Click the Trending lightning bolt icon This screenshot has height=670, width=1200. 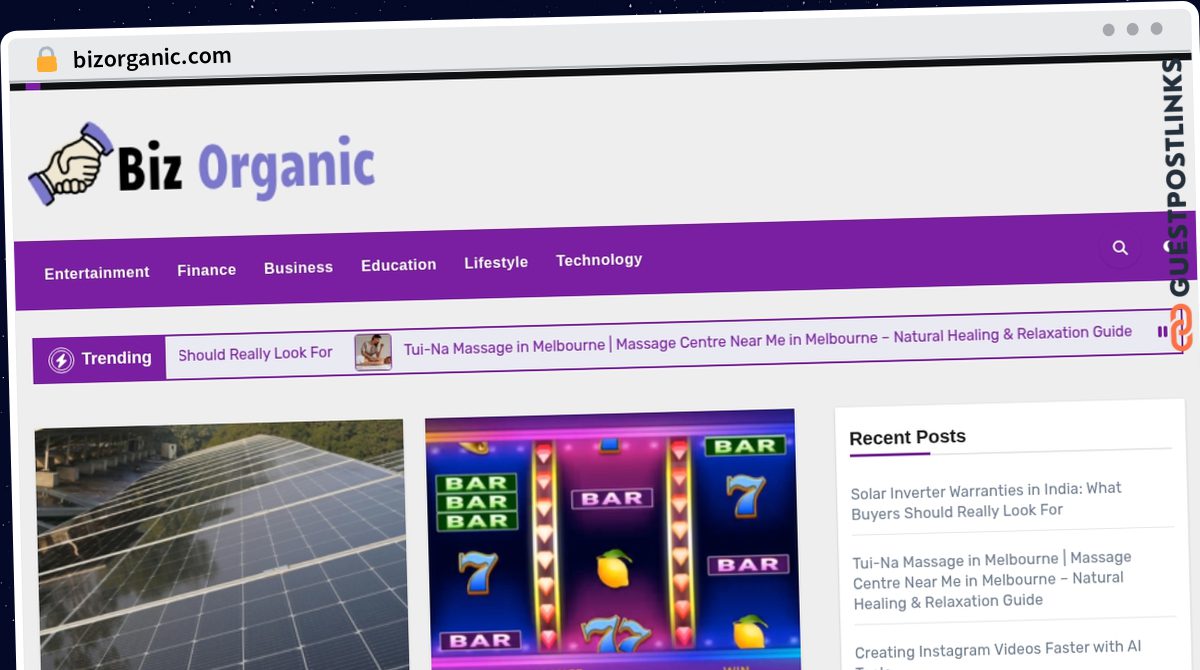(61, 360)
